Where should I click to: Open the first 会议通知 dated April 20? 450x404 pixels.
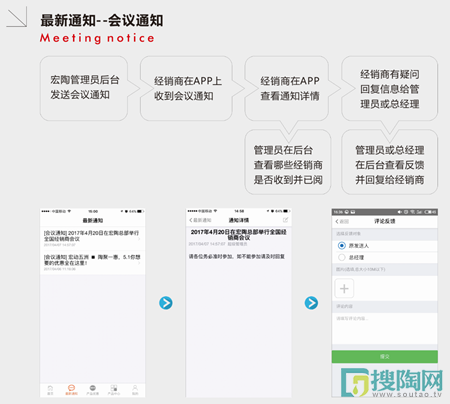coord(92,238)
